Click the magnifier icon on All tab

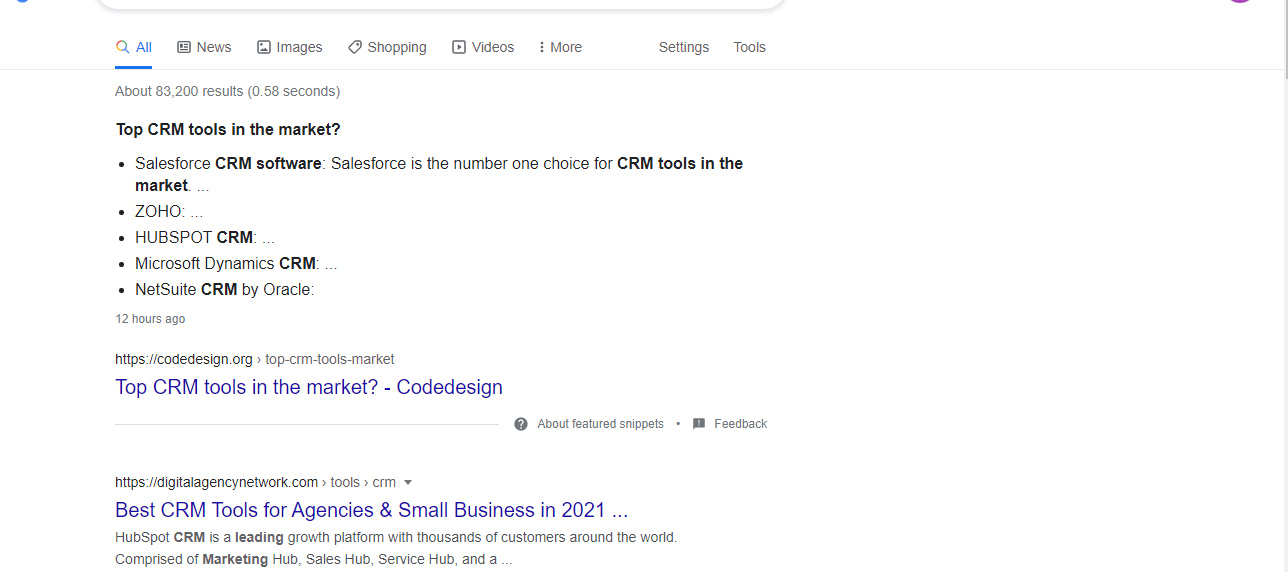(x=123, y=47)
